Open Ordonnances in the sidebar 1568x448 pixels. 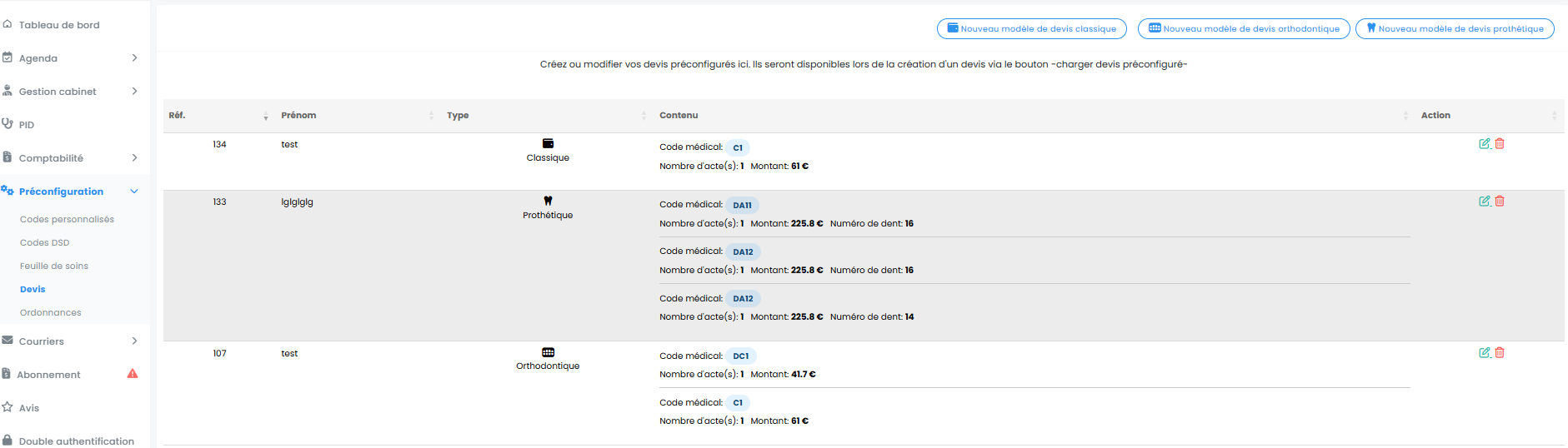click(51, 313)
